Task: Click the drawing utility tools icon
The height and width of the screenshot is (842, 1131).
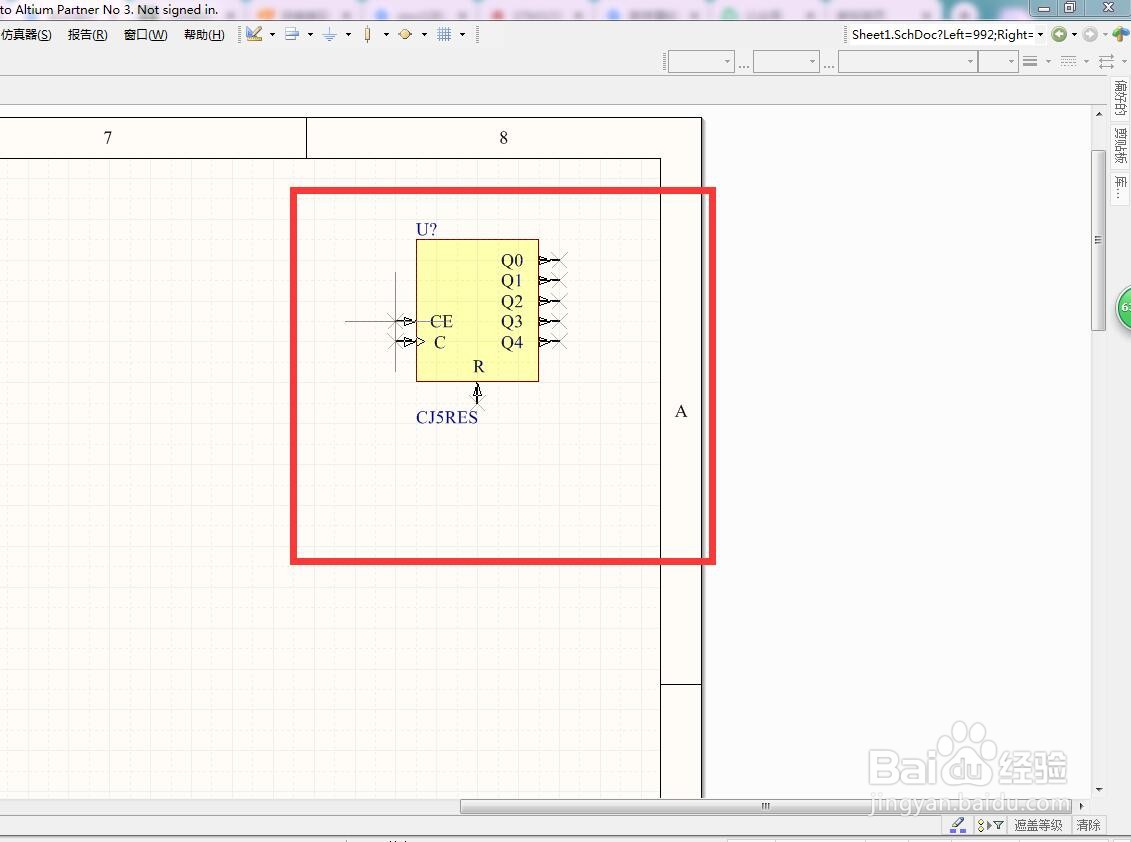Action: pos(254,34)
